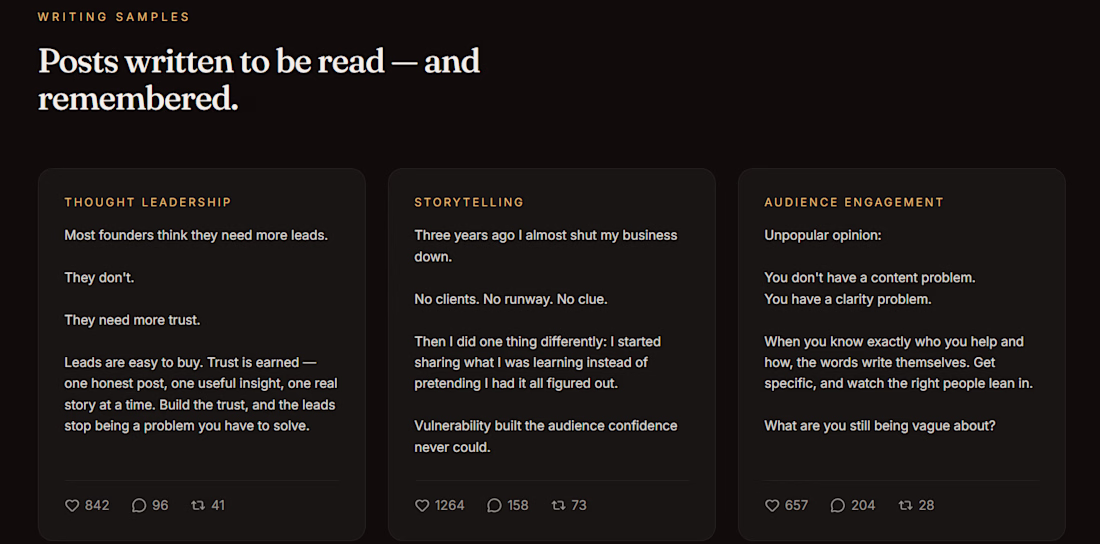This screenshot has height=544, width=1100.
Task: Open the 'Unpopular opinion' post card
Action: pos(901,354)
